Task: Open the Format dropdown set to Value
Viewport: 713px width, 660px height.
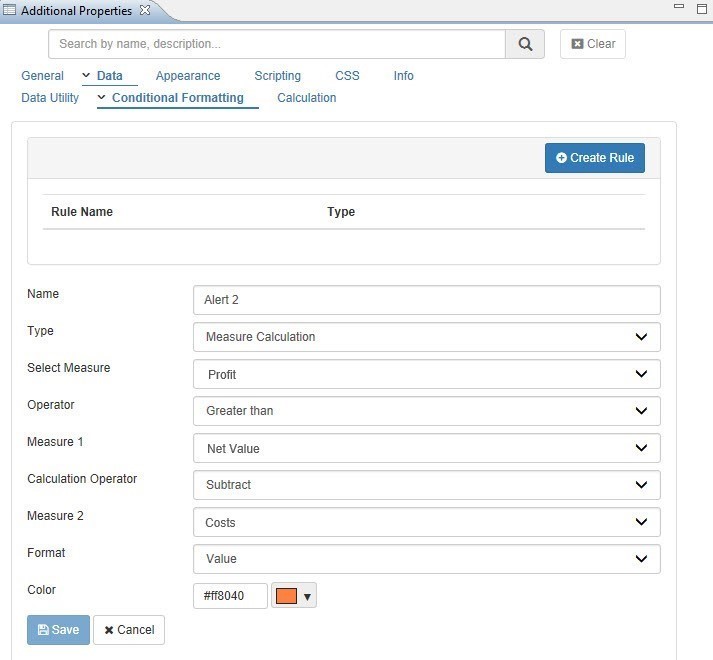Action: point(426,559)
